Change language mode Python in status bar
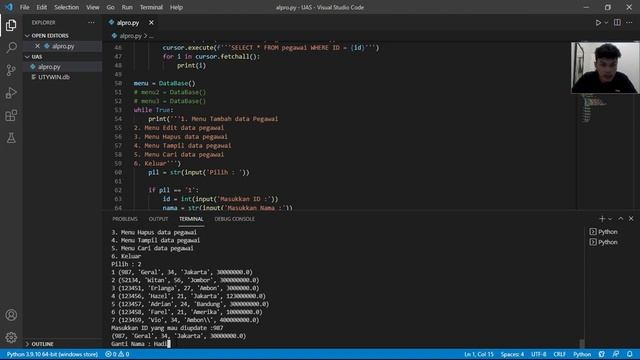 (x=582, y=354)
